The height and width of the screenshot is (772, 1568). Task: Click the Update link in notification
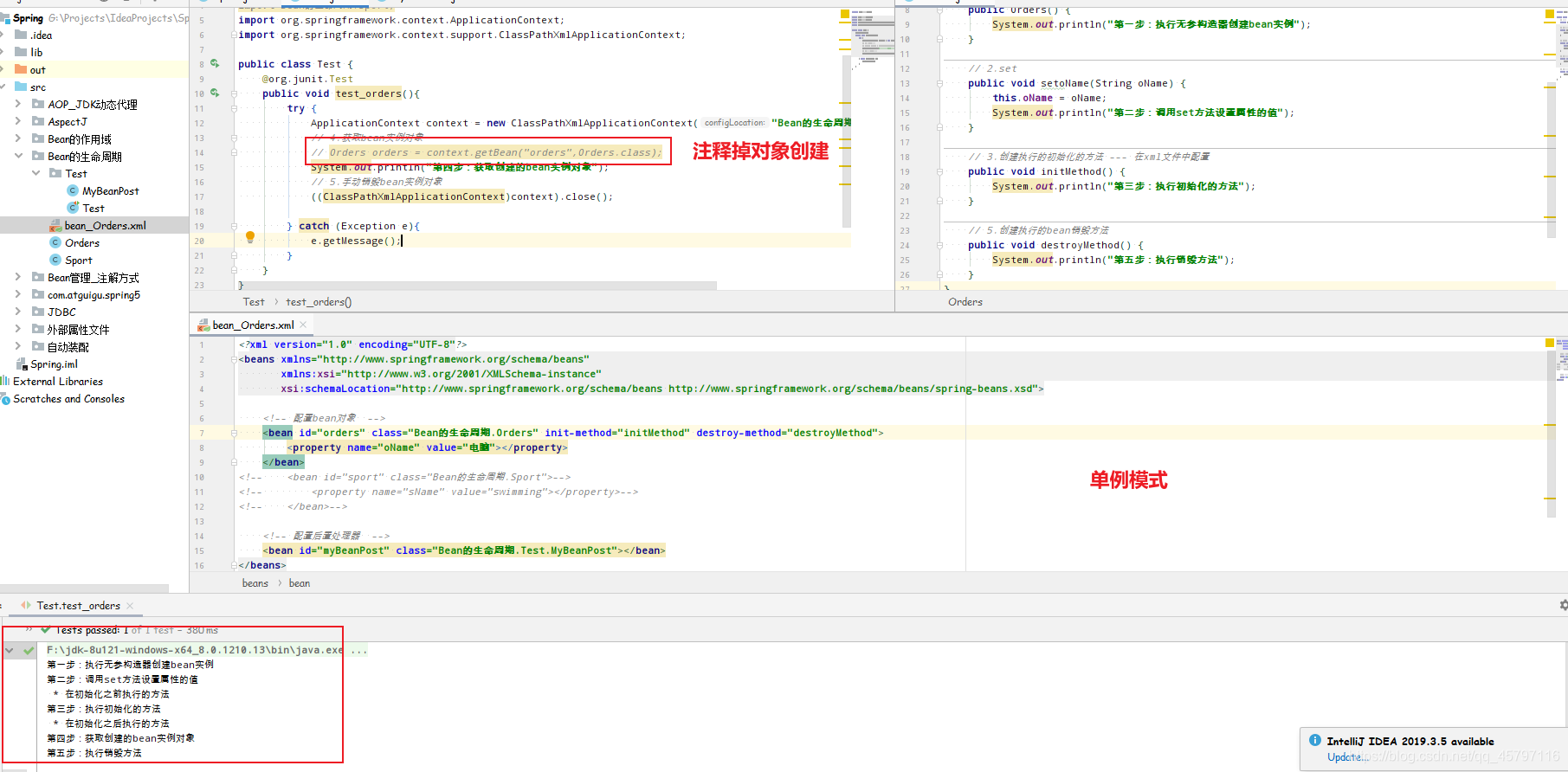click(1346, 757)
